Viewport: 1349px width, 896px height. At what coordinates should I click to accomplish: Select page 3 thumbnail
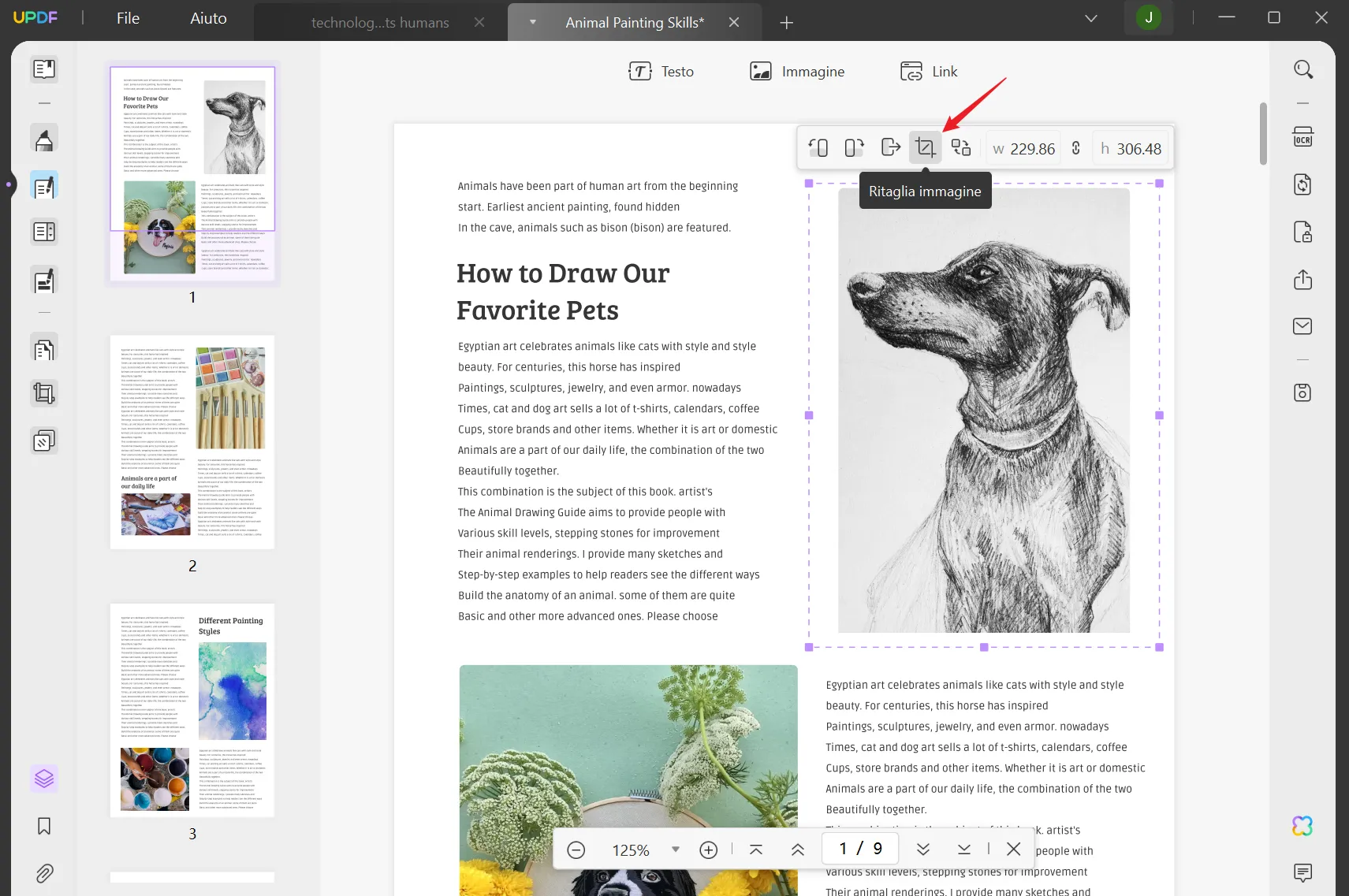coord(192,710)
